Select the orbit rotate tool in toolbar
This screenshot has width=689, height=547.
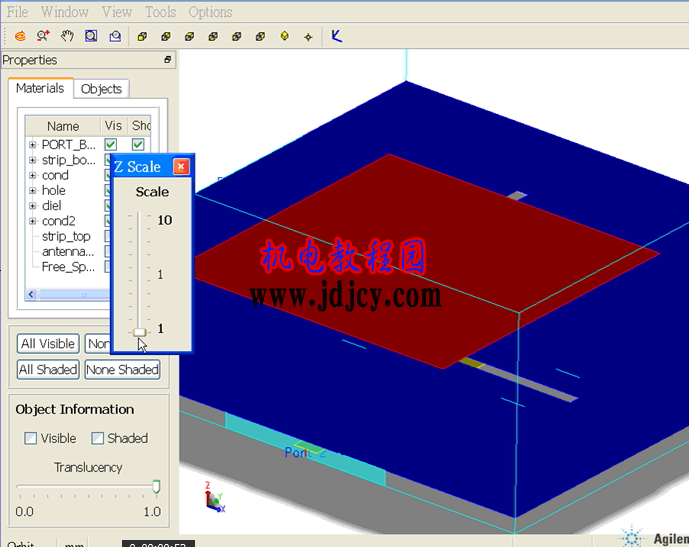[x=19, y=36]
